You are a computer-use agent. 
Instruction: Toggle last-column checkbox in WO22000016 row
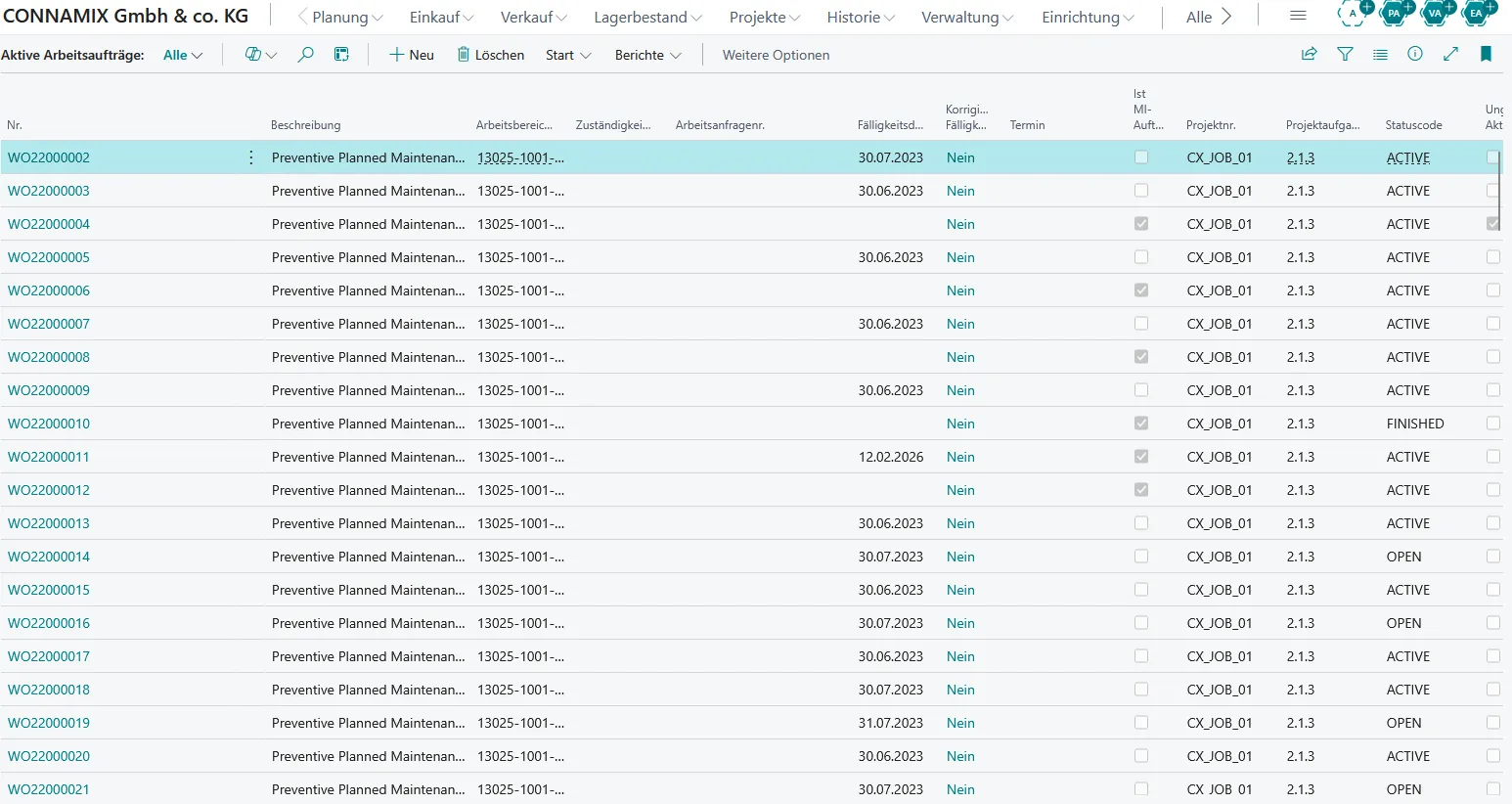1492,623
